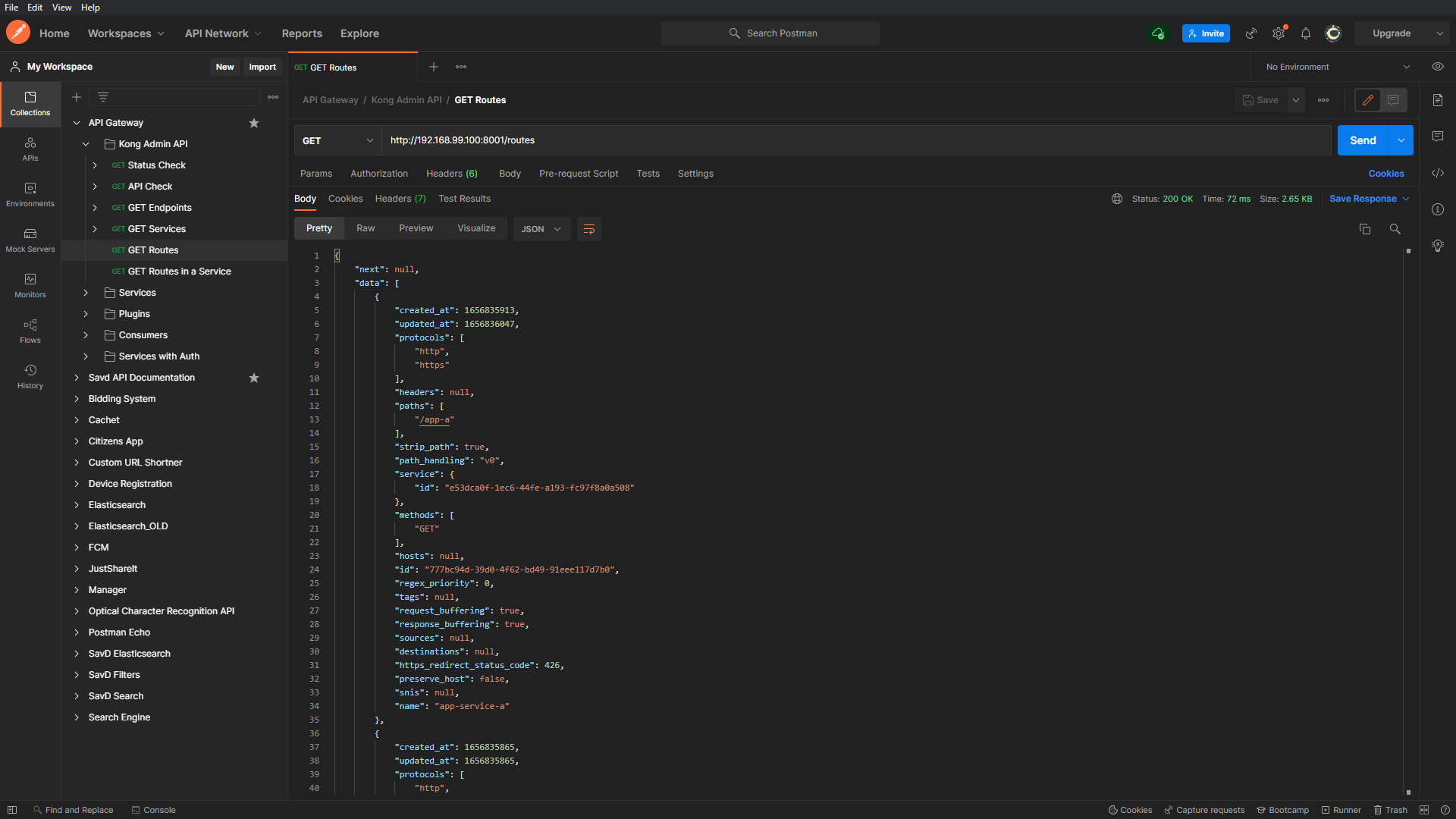Copy the response body with the copy icon

click(x=1365, y=229)
